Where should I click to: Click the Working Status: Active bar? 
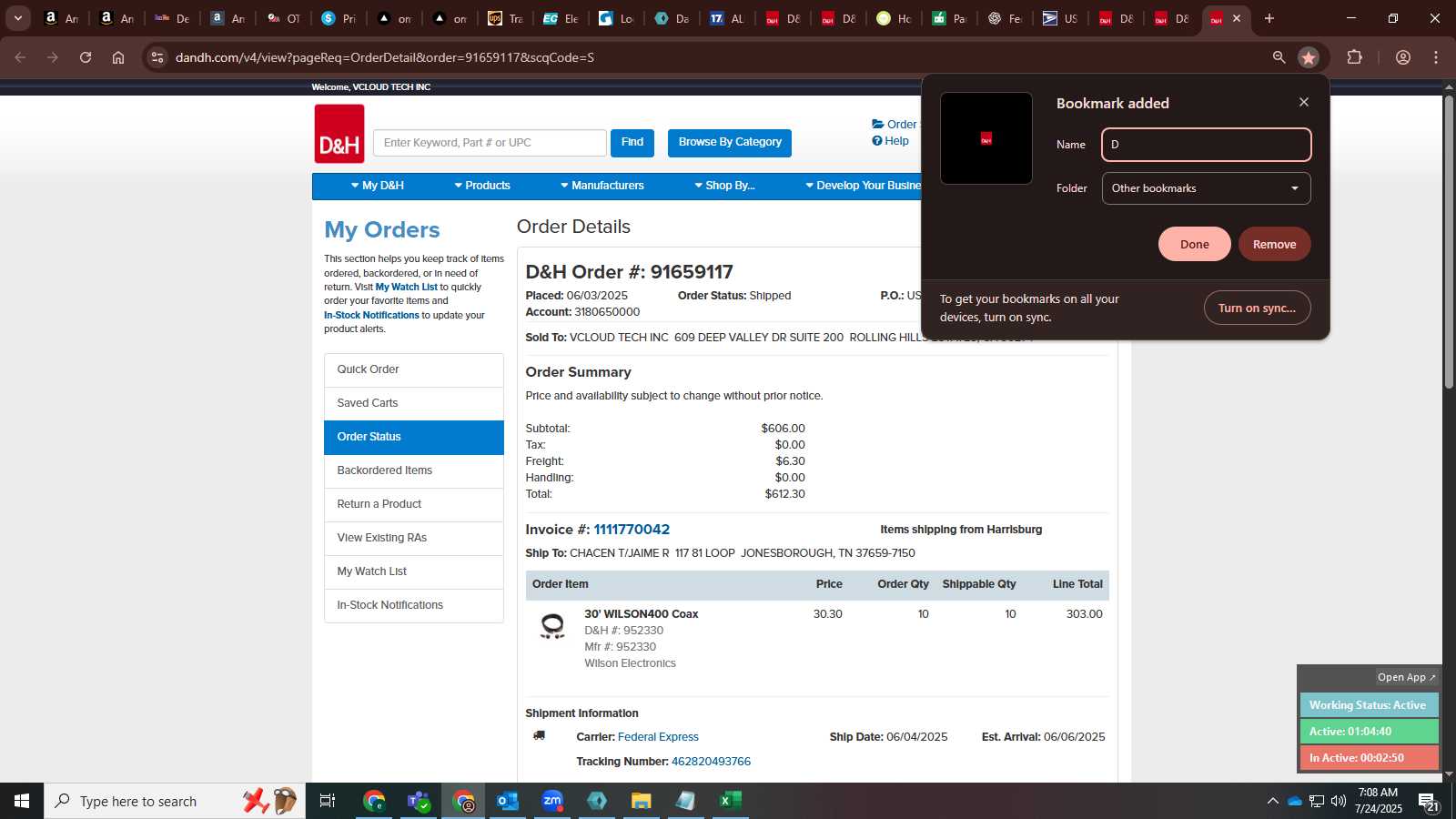click(x=1369, y=705)
